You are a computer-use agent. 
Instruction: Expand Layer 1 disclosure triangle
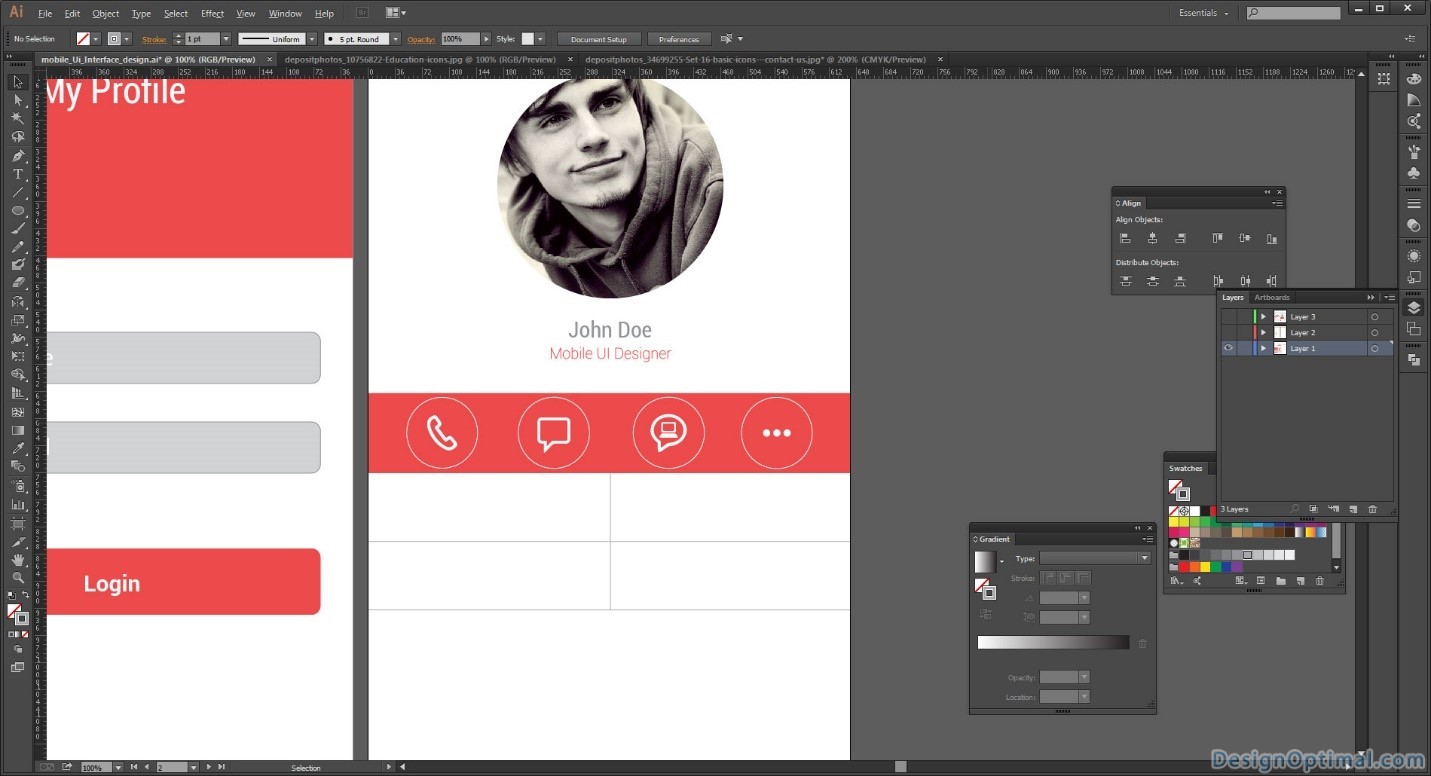click(x=1263, y=349)
